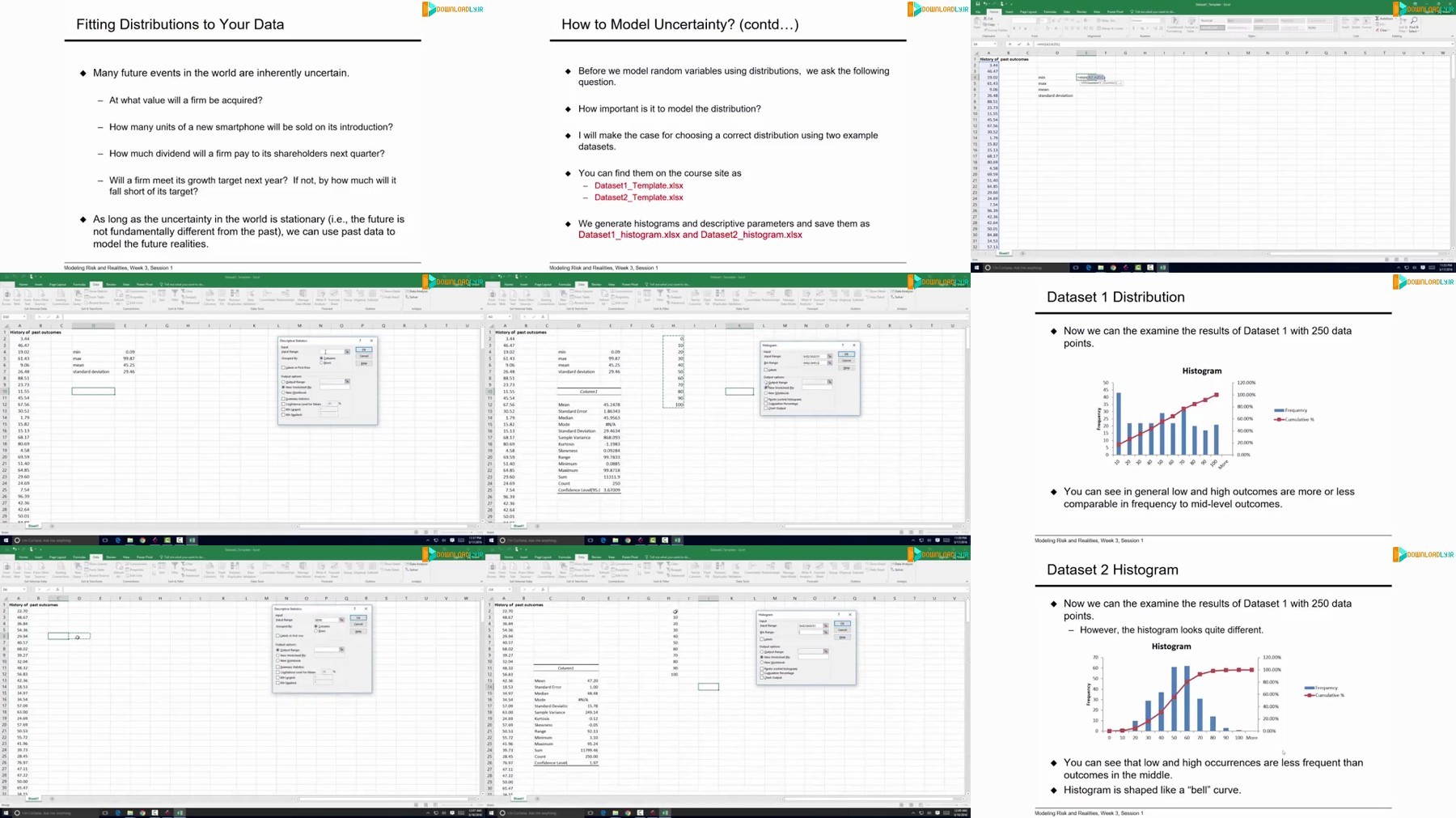
Task: Expand formula bar arrow in Home-tab Excel window
Action: click(x=1452, y=44)
